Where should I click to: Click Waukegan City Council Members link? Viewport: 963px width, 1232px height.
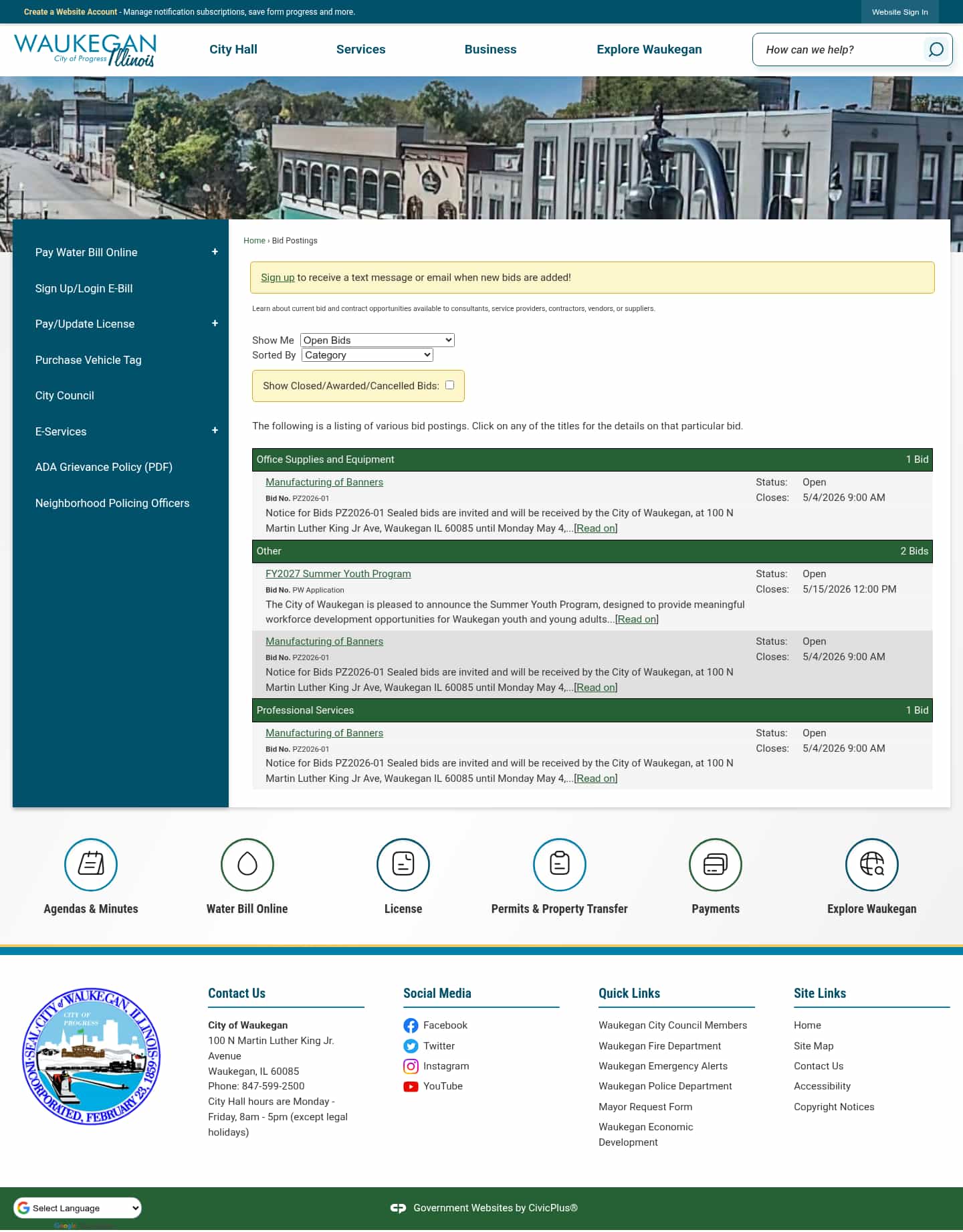click(x=673, y=1025)
